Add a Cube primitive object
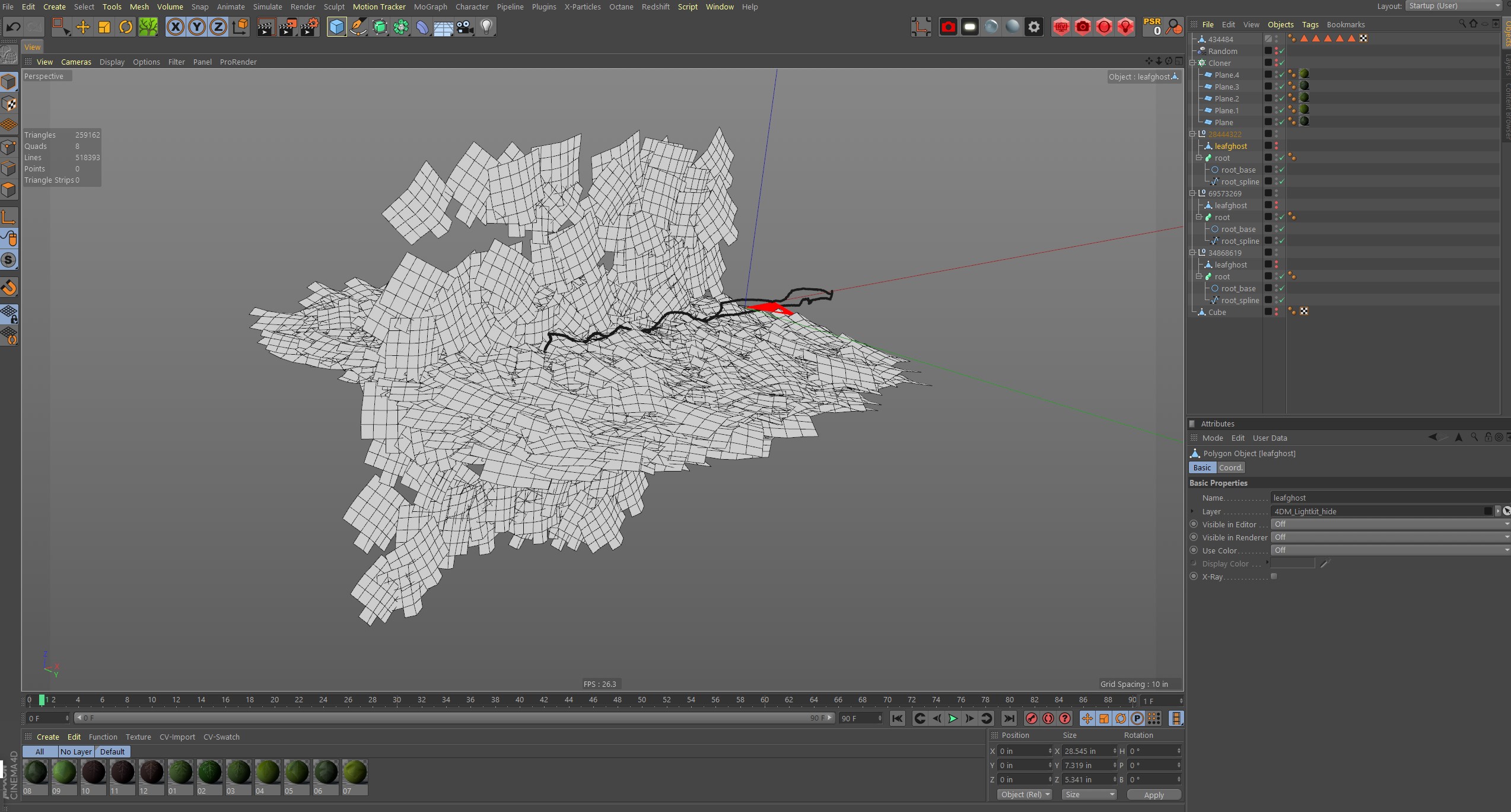This screenshot has width=1511, height=812. 336,27
